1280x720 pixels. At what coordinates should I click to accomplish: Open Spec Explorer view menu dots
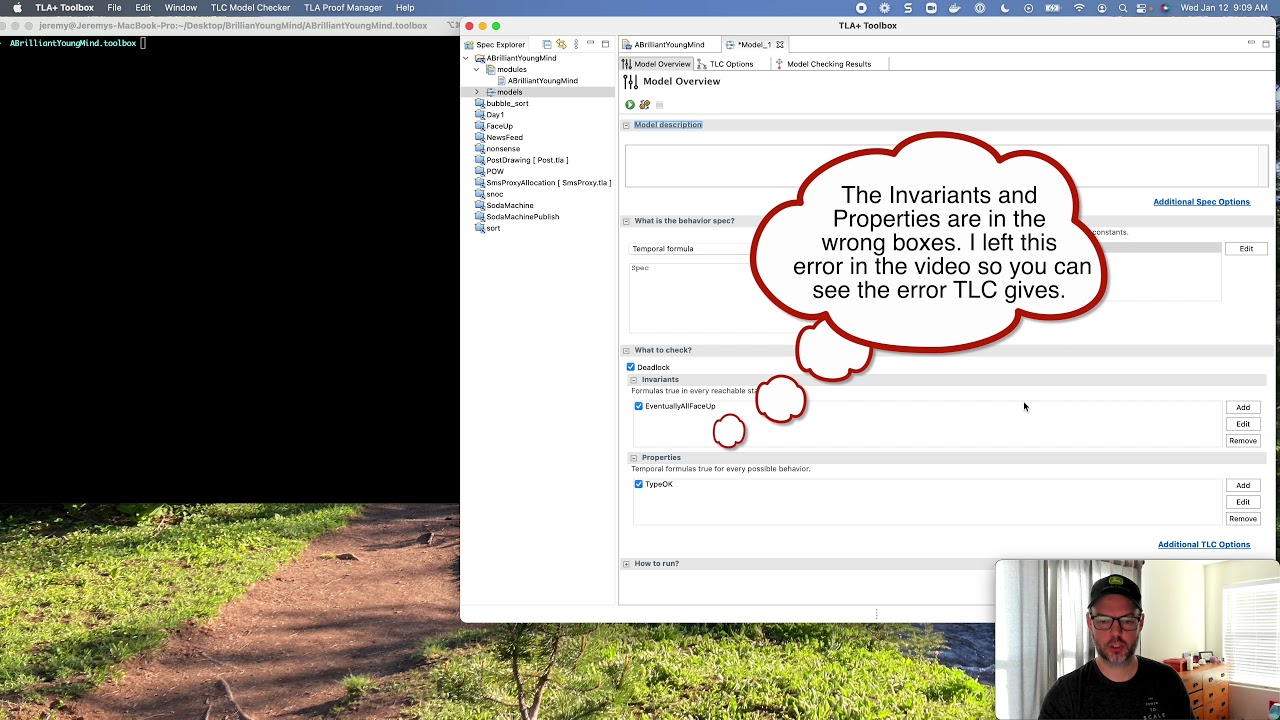pos(576,44)
